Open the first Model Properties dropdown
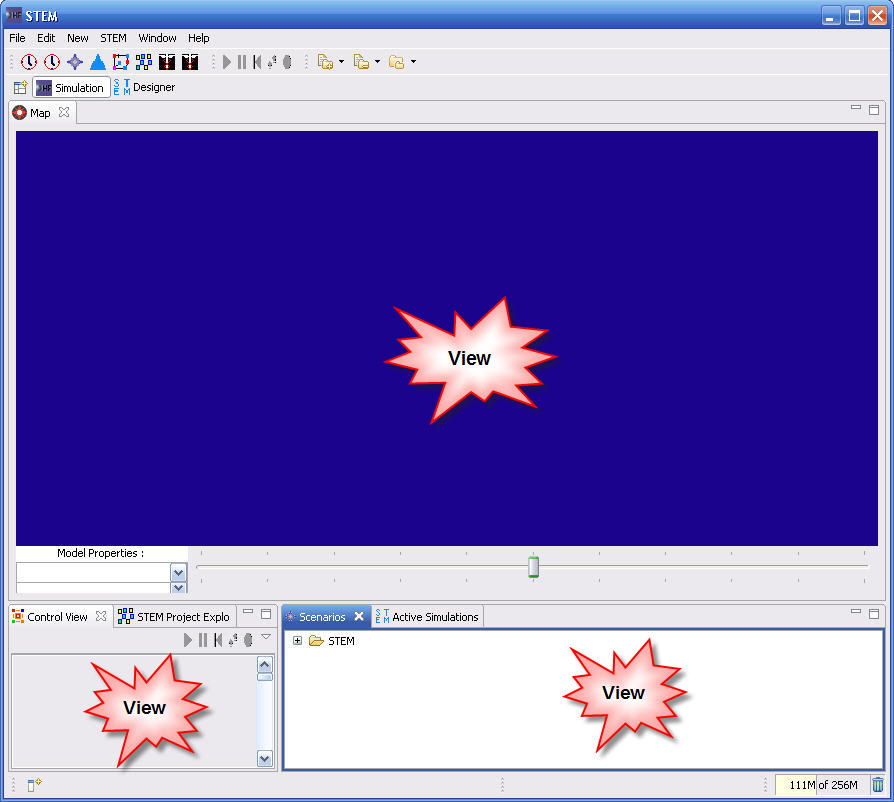The height and width of the screenshot is (802, 894). click(x=178, y=572)
